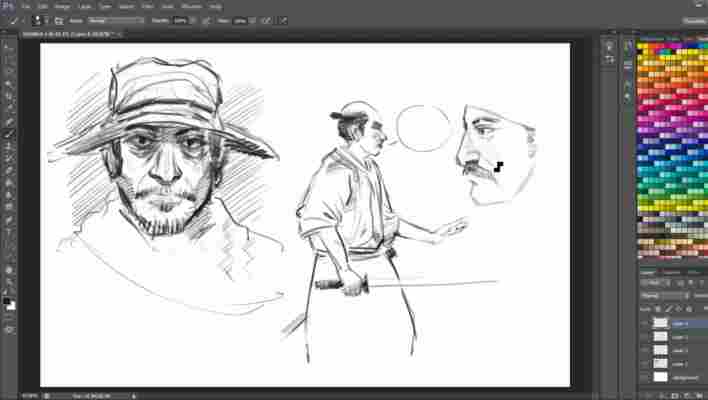Screen dimensions: 708x400
Task: Toggle lock all in Layers panel
Action: 689,309
